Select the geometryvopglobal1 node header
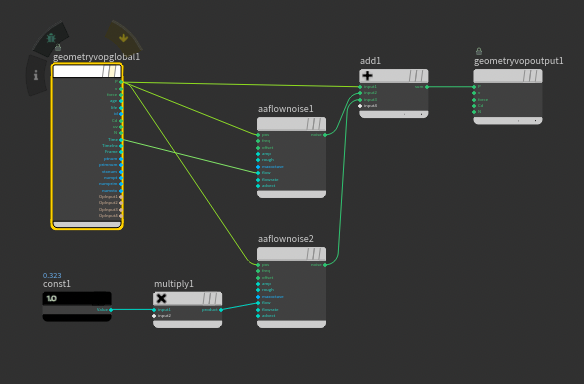Screen dimensions: 584x384 tap(87, 71)
